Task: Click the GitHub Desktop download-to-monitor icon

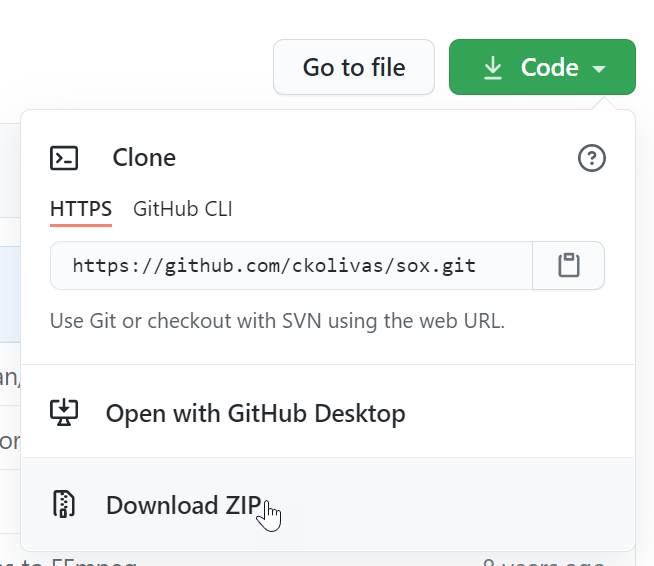Action: point(64,412)
